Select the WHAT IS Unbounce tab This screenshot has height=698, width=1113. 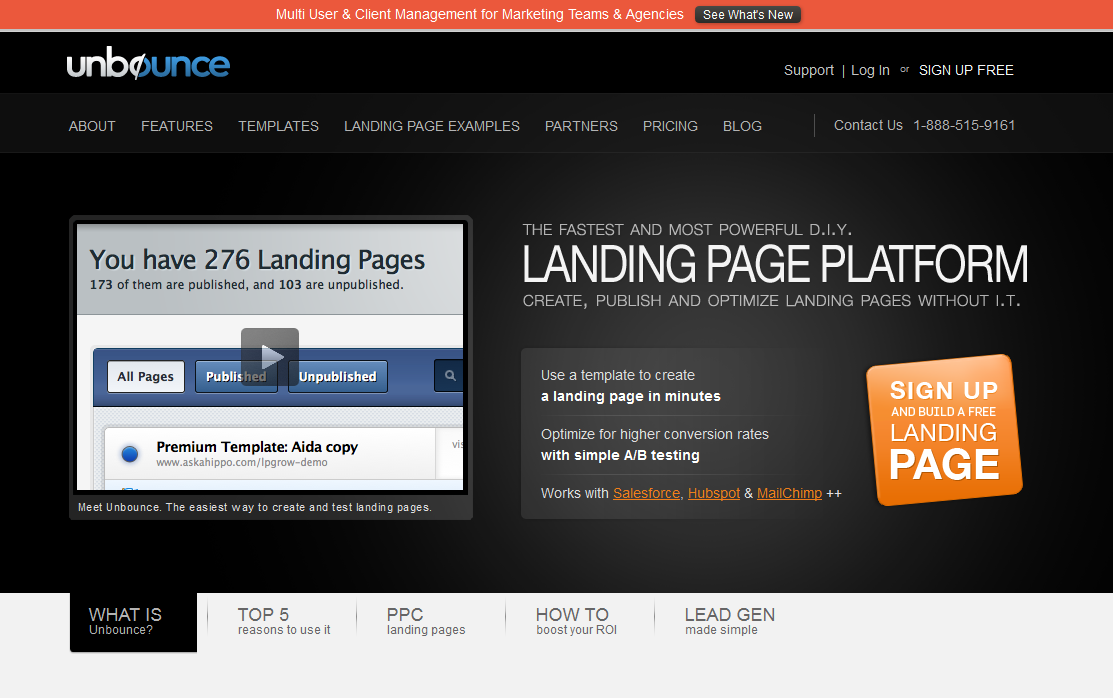pos(133,621)
